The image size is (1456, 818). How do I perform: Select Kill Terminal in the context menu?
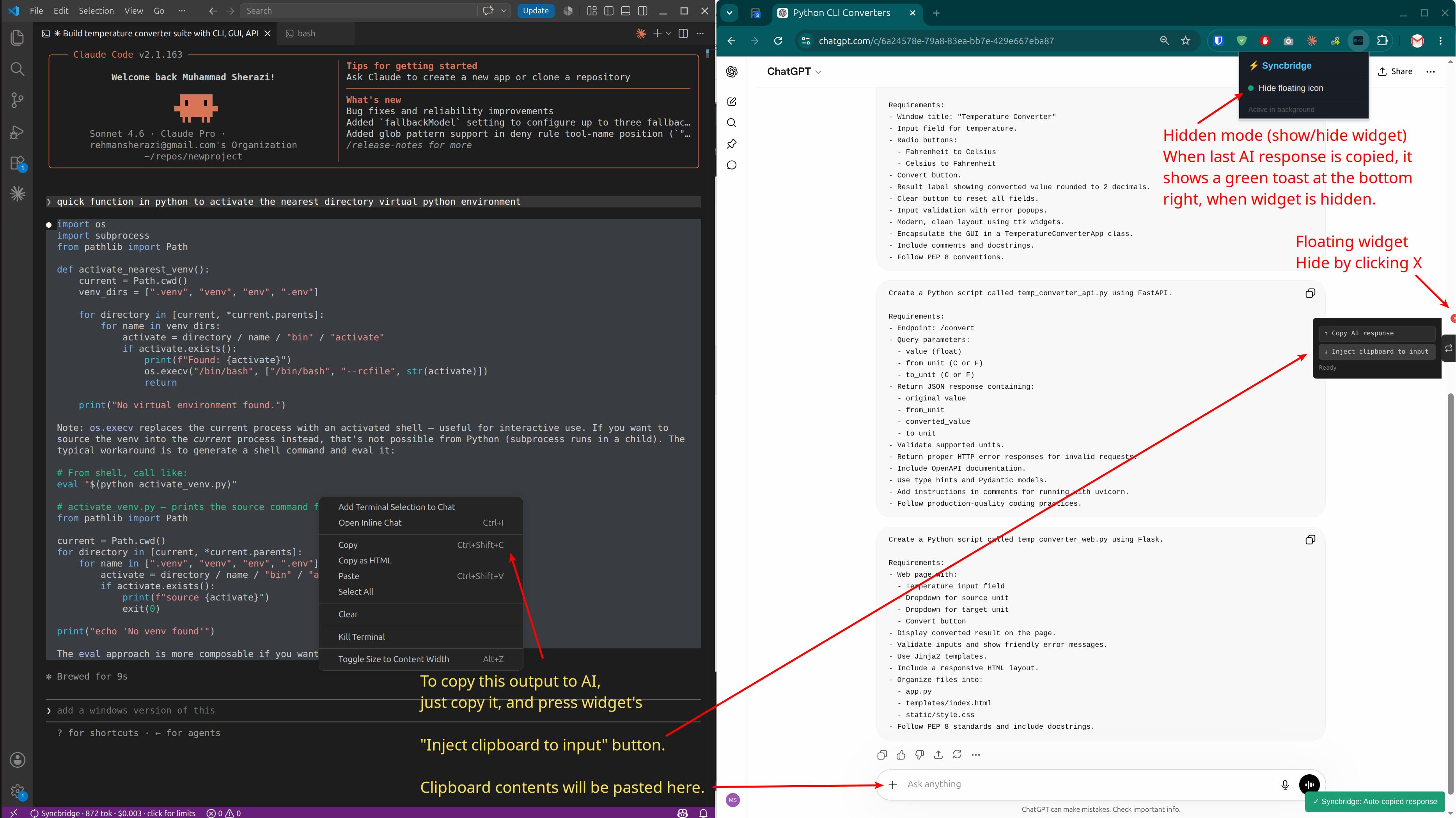click(x=420, y=637)
